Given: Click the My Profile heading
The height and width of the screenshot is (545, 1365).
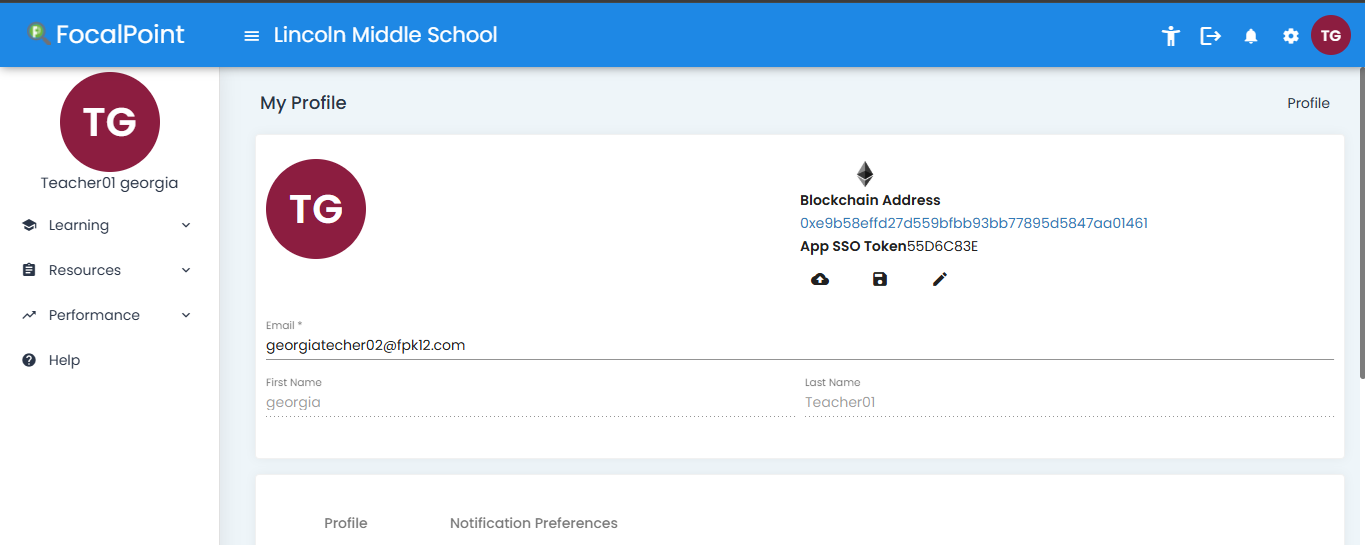Looking at the screenshot, I should click(303, 103).
